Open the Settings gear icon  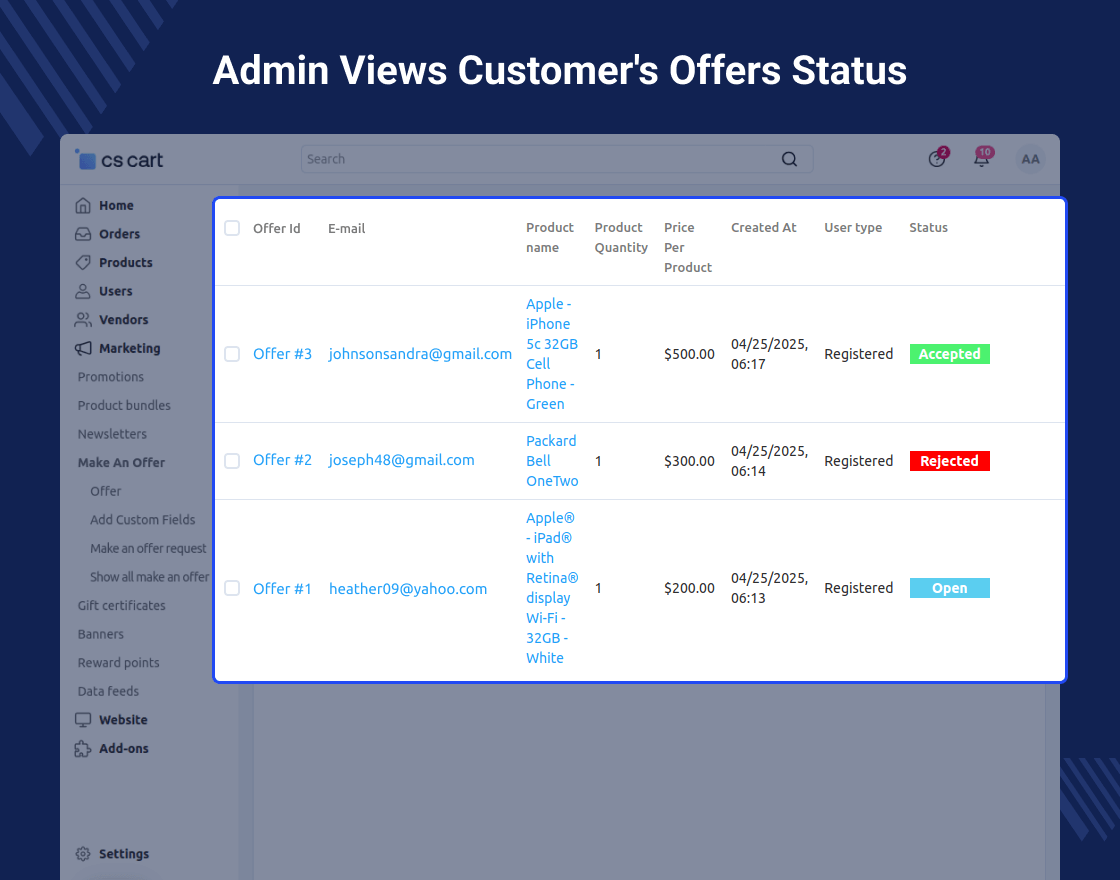click(83, 854)
